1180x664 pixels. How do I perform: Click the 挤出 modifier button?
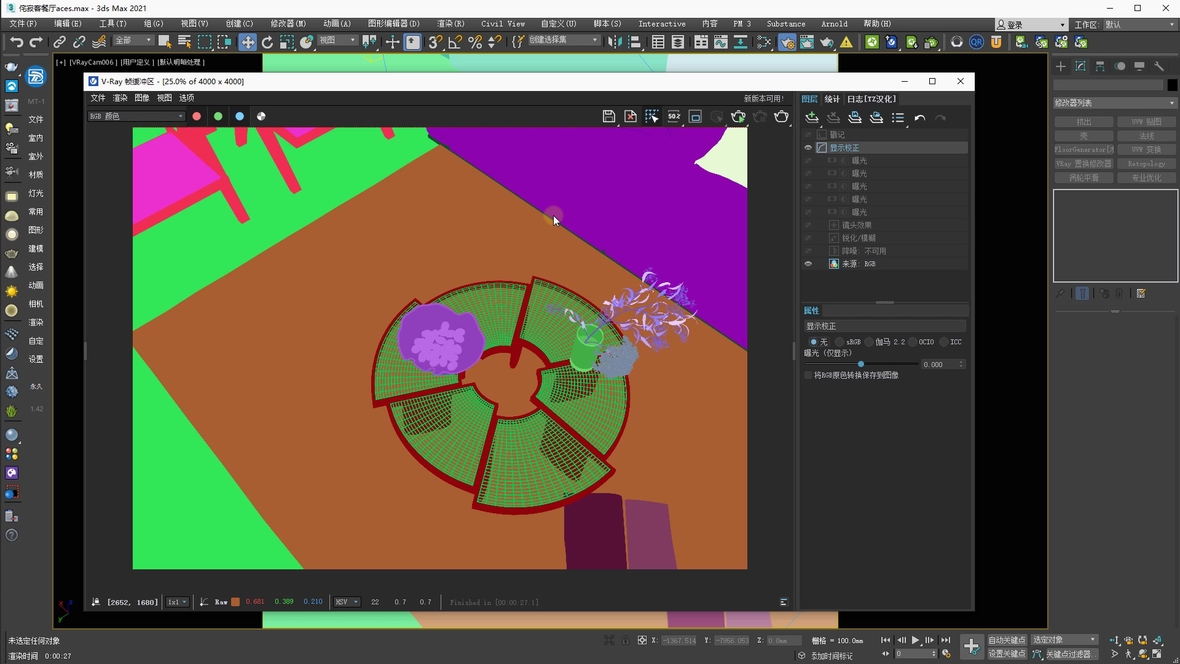click(x=1083, y=122)
